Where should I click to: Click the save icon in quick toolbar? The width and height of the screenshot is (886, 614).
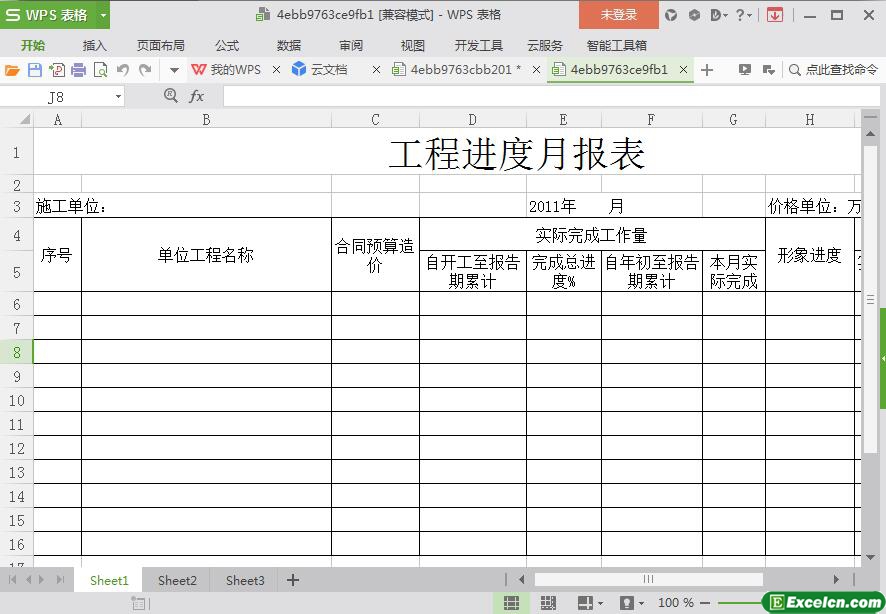click(34, 70)
